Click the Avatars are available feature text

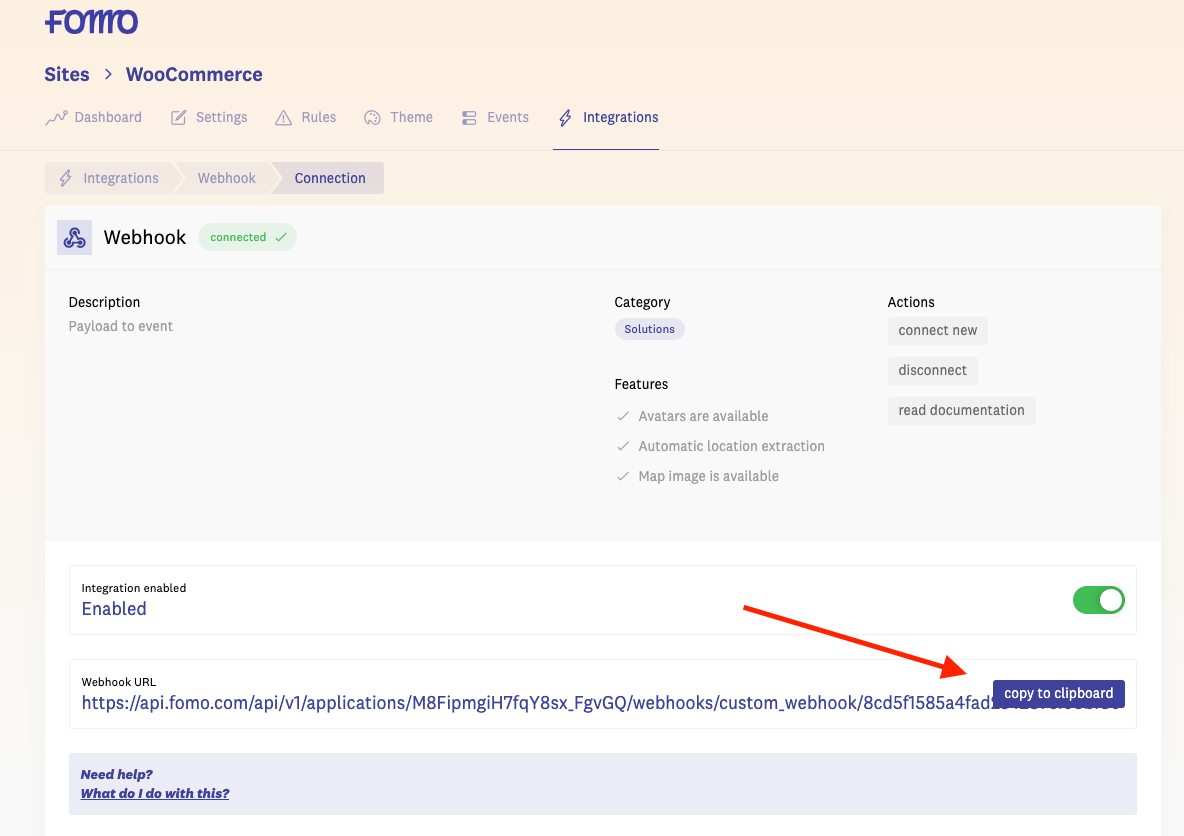pos(703,416)
